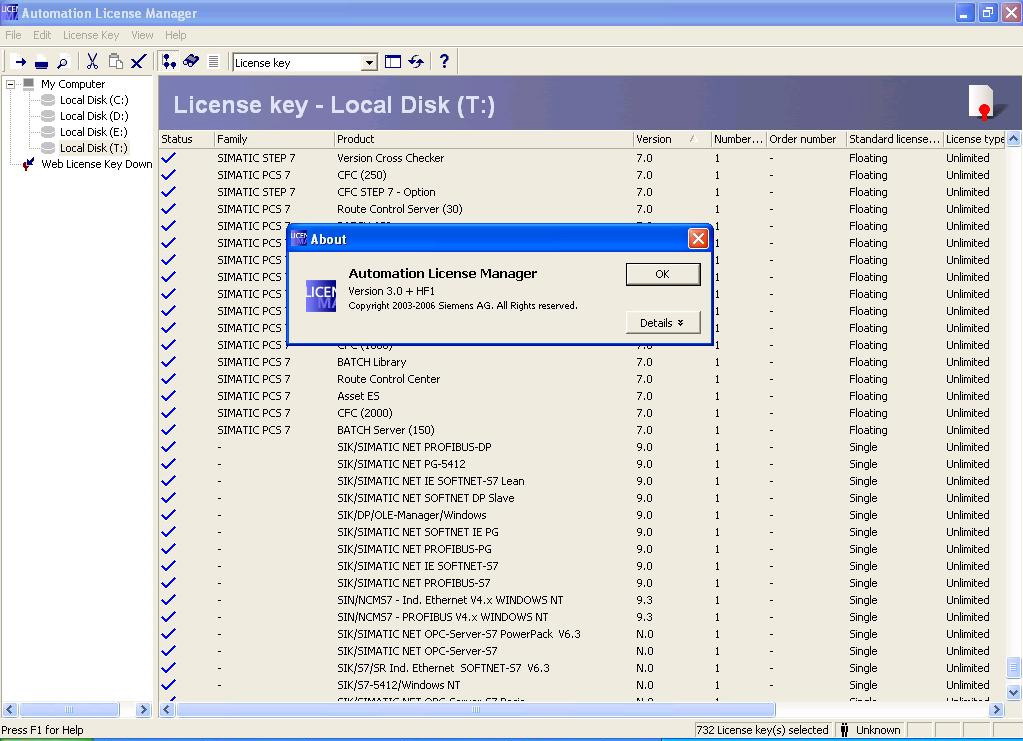Select My Computer in the tree
The height and width of the screenshot is (741, 1023).
point(72,84)
